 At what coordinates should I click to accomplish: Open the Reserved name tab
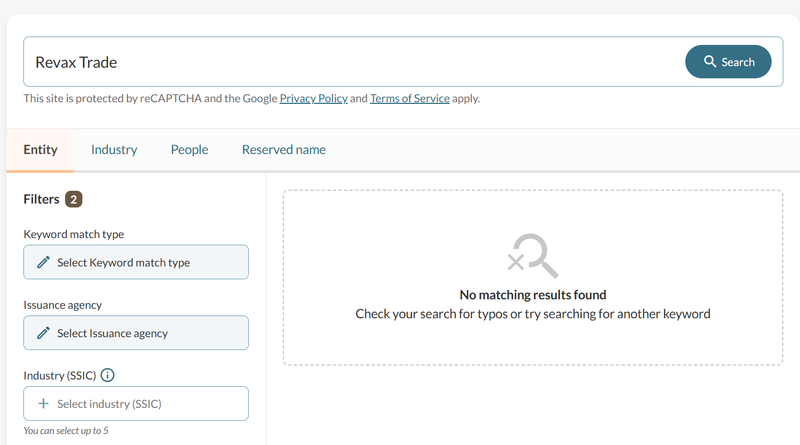(x=284, y=150)
